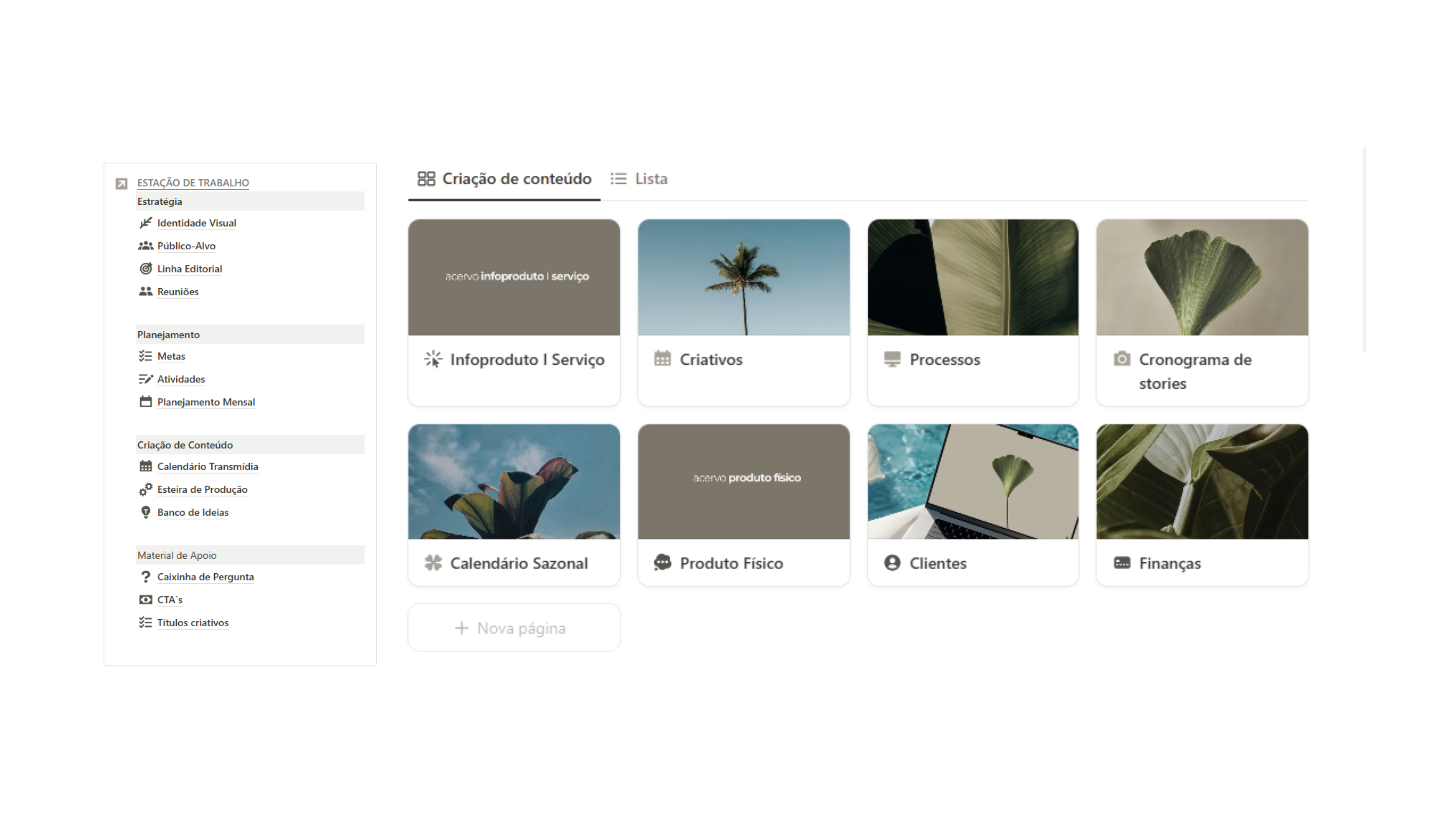The width and height of the screenshot is (1456, 819).
Task: Click the gears icon for Esteira de Produção
Action: (145, 489)
